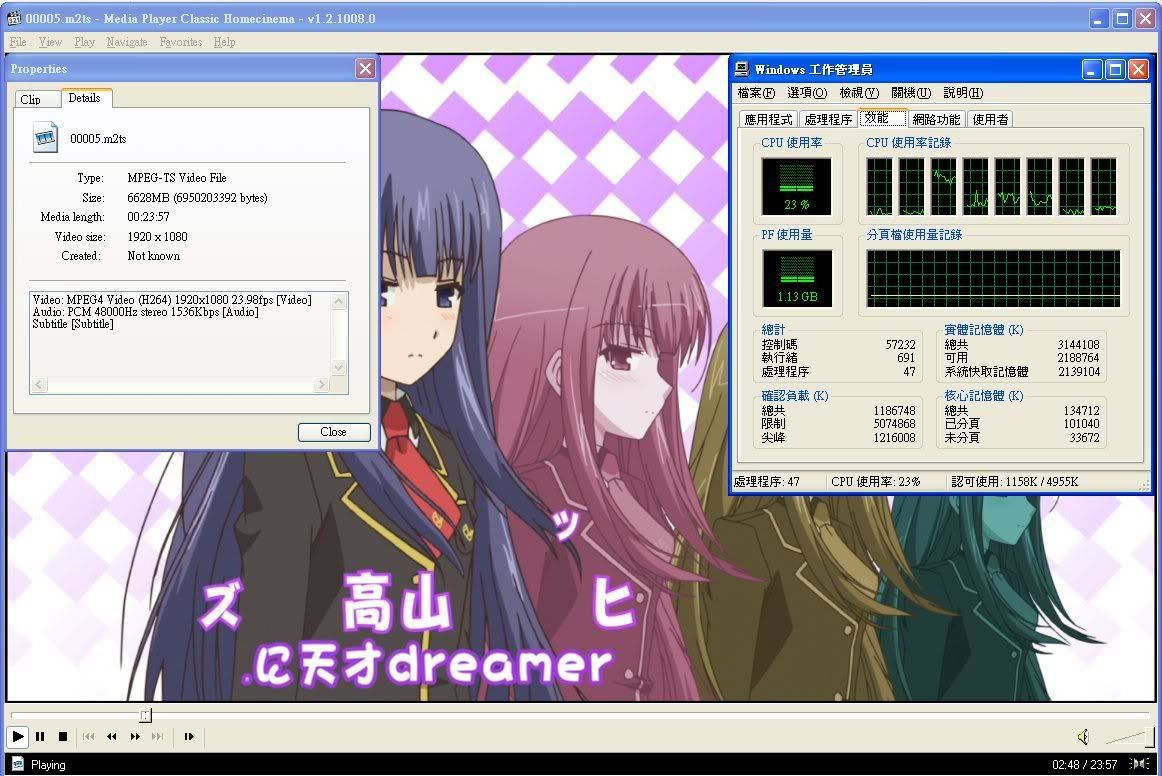This screenshot has height=776, width=1162.
Task: Switch to 處理程序 tab in Task Manager
Action: (x=829, y=119)
